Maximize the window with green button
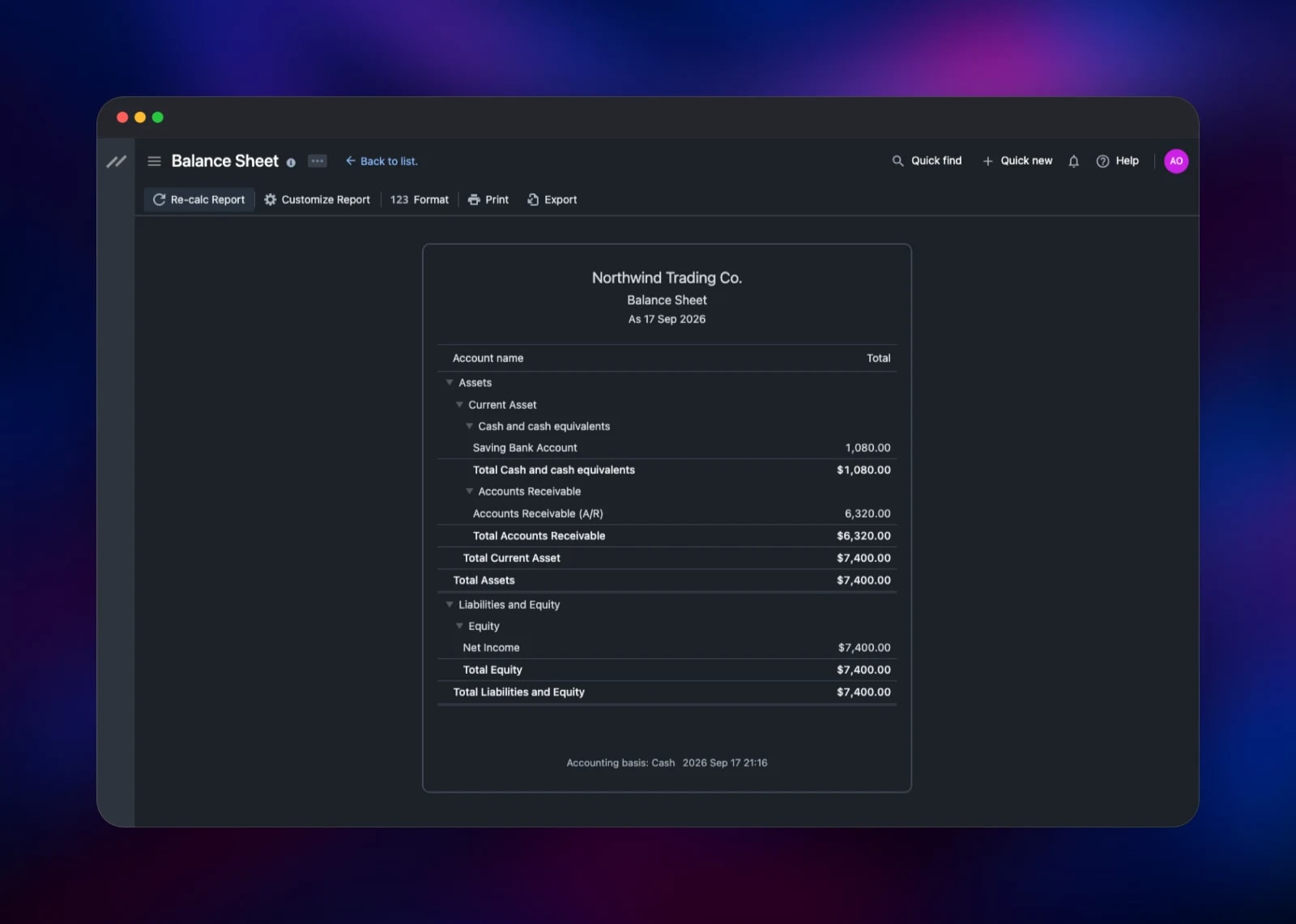The image size is (1296, 924). pos(158,117)
